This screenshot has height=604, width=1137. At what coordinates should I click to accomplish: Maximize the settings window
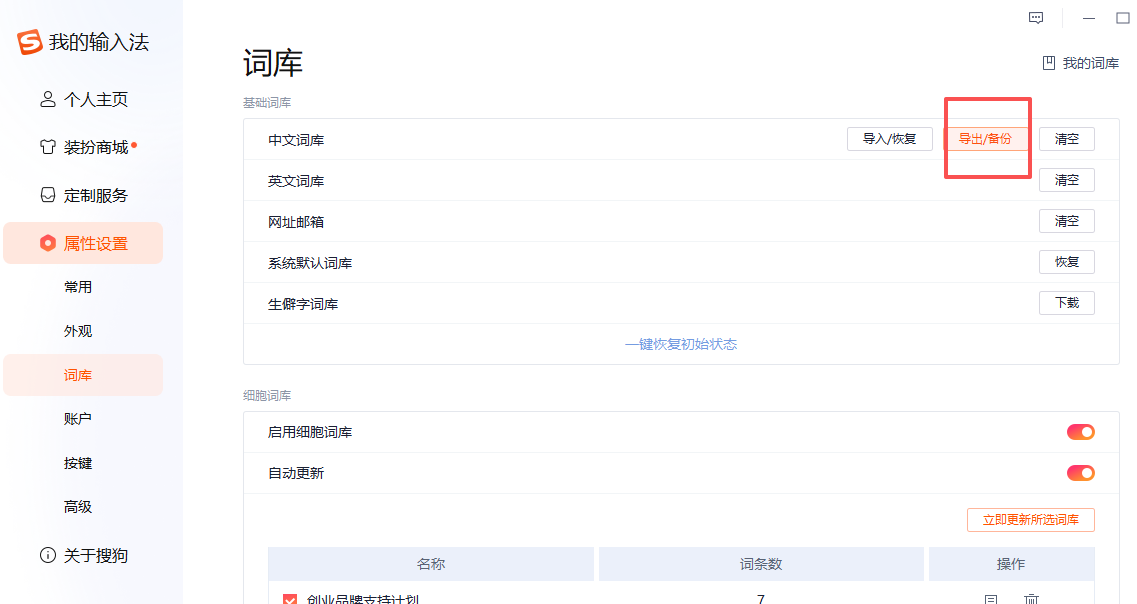1122,18
